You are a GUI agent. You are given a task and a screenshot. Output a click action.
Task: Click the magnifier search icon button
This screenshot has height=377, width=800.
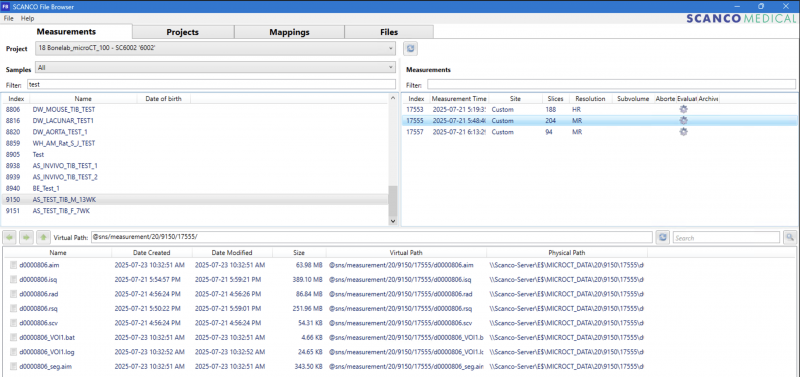pyautogui.click(x=790, y=237)
